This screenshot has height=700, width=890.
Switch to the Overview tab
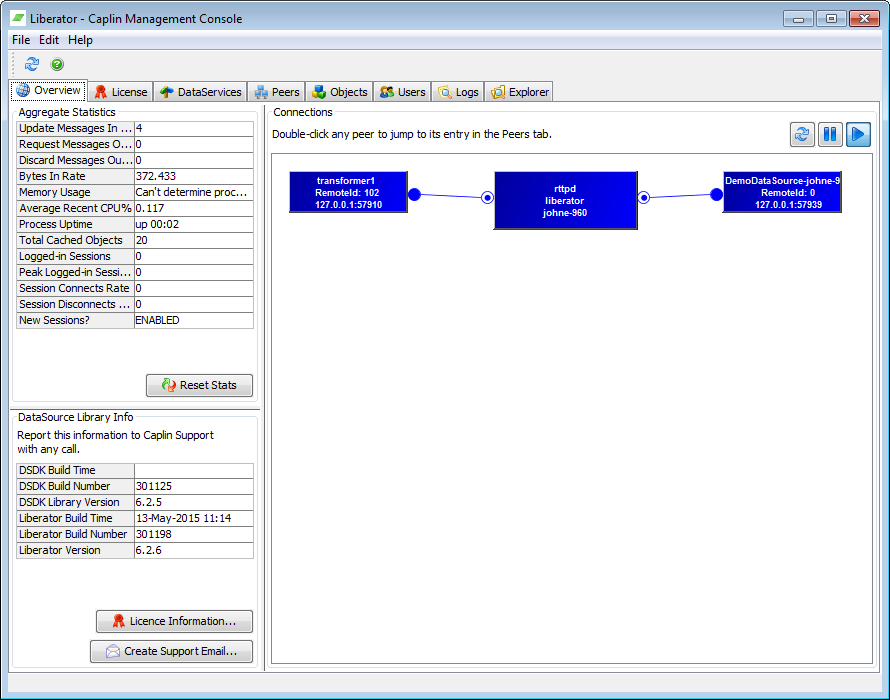[49, 90]
